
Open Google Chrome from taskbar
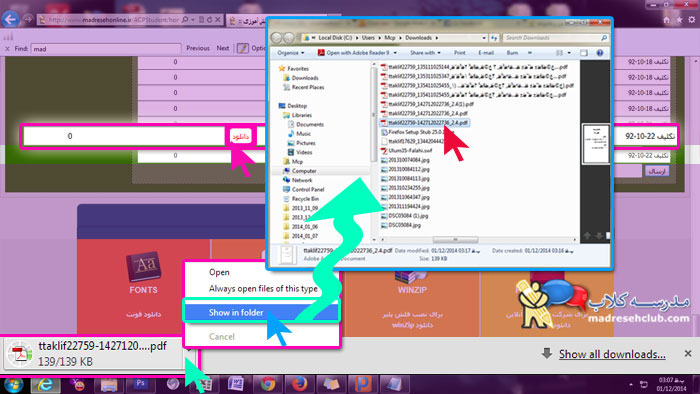point(268,384)
